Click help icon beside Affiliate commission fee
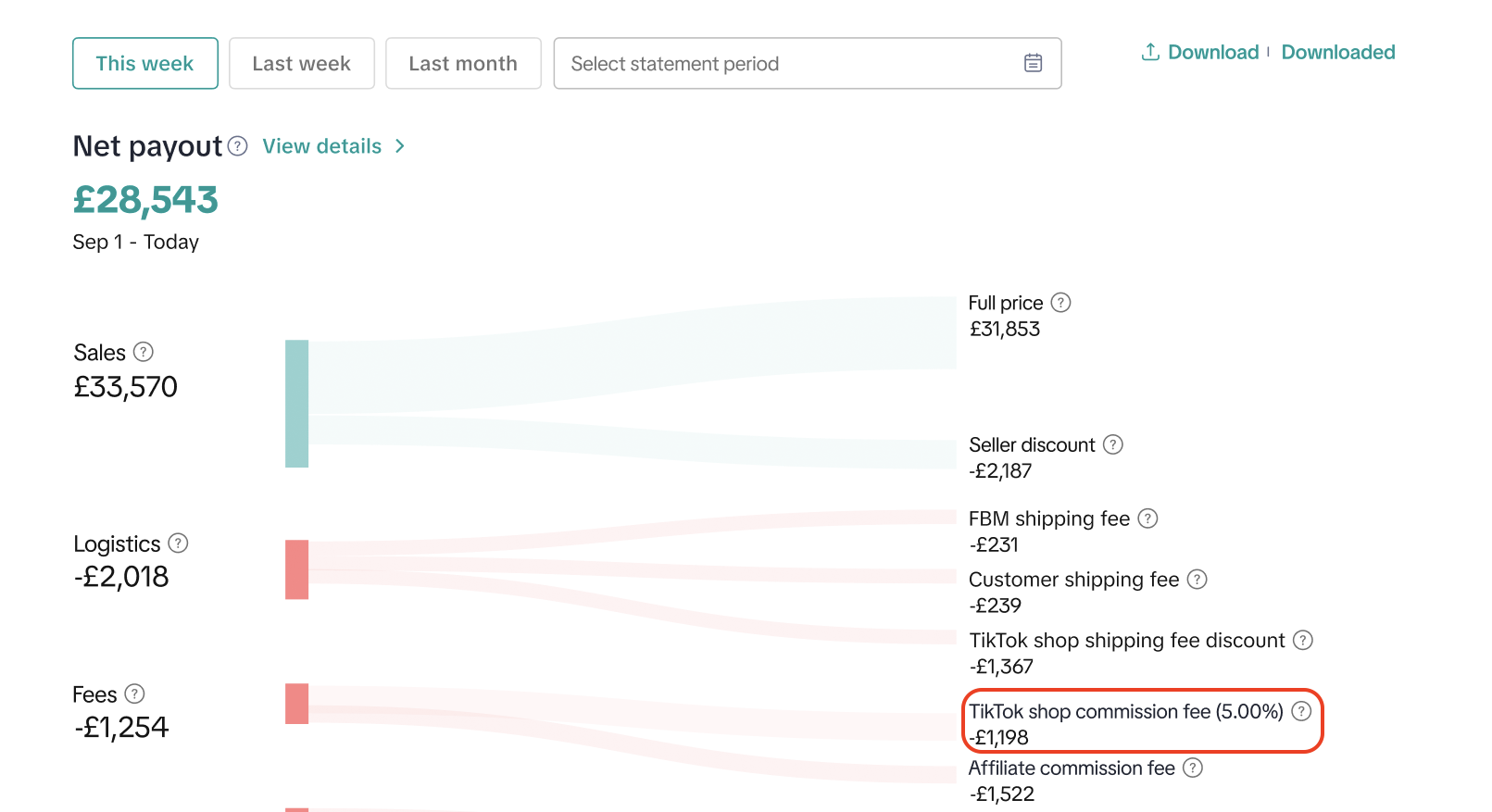The width and height of the screenshot is (1492, 812). tap(1193, 768)
